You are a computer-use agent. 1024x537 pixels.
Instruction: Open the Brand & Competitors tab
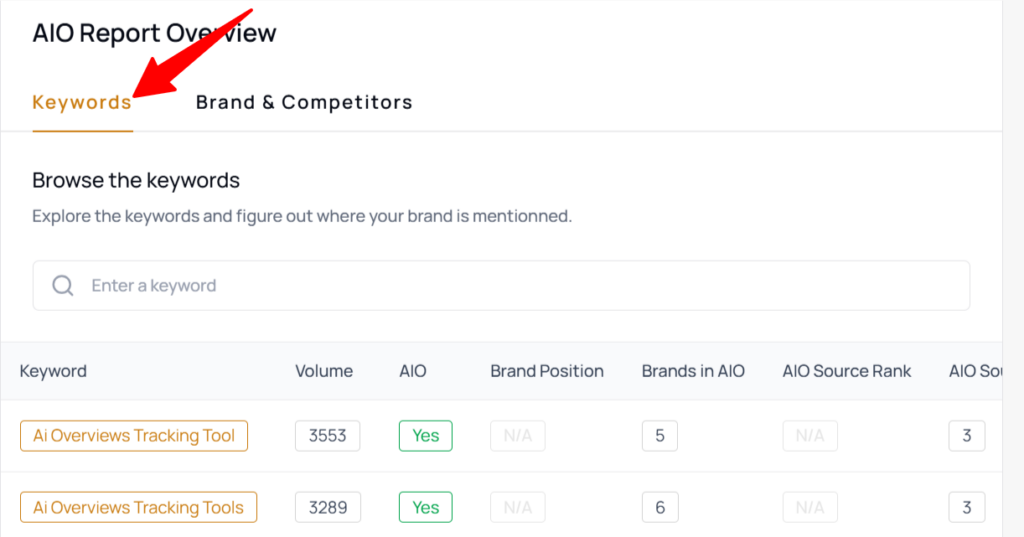(304, 102)
